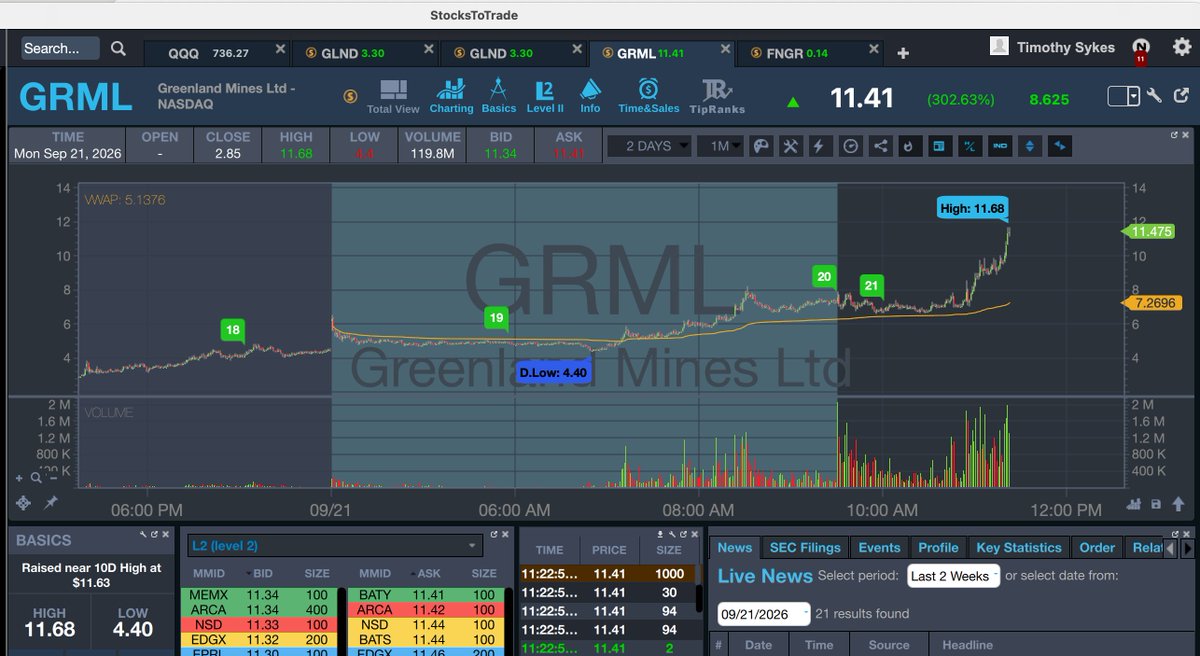Viewport: 1200px width, 656px height.
Task: Click the Time&Sales panel download icon
Action: click(x=661, y=536)
